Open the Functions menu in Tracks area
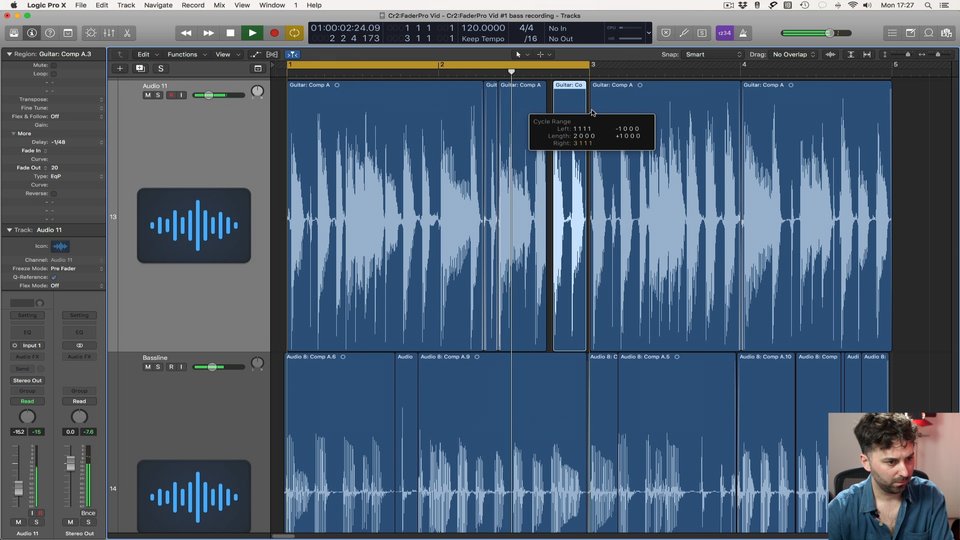The image size is (960, 540). click(187, 54)
